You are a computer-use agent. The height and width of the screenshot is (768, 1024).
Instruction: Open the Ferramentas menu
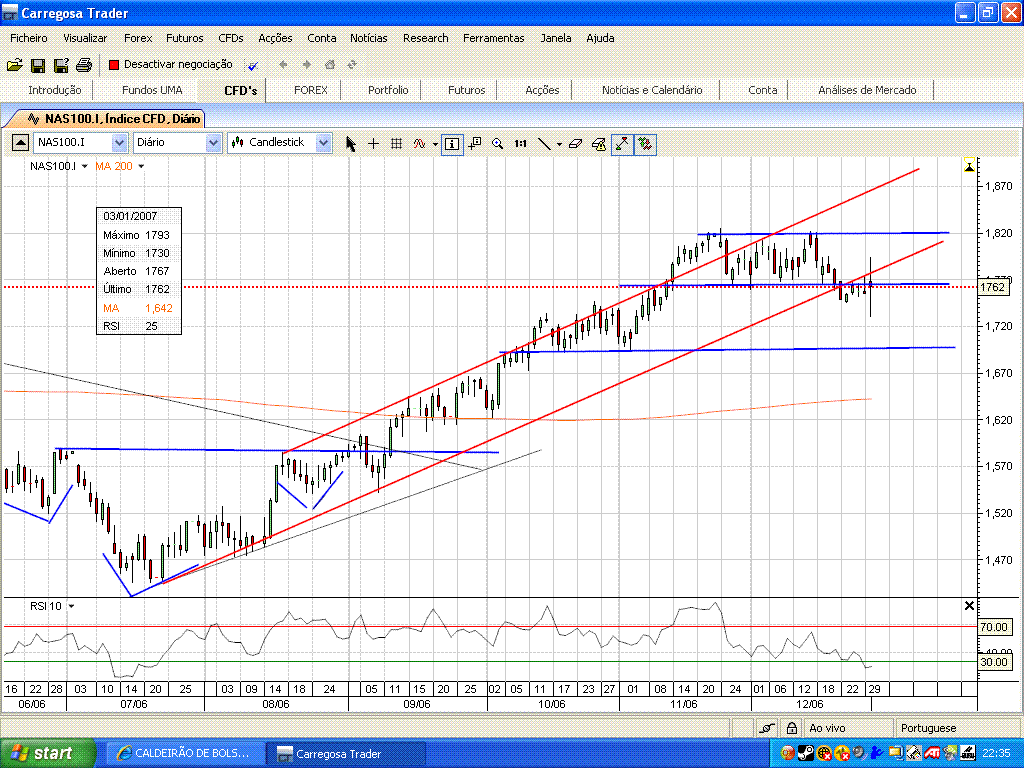493,38
